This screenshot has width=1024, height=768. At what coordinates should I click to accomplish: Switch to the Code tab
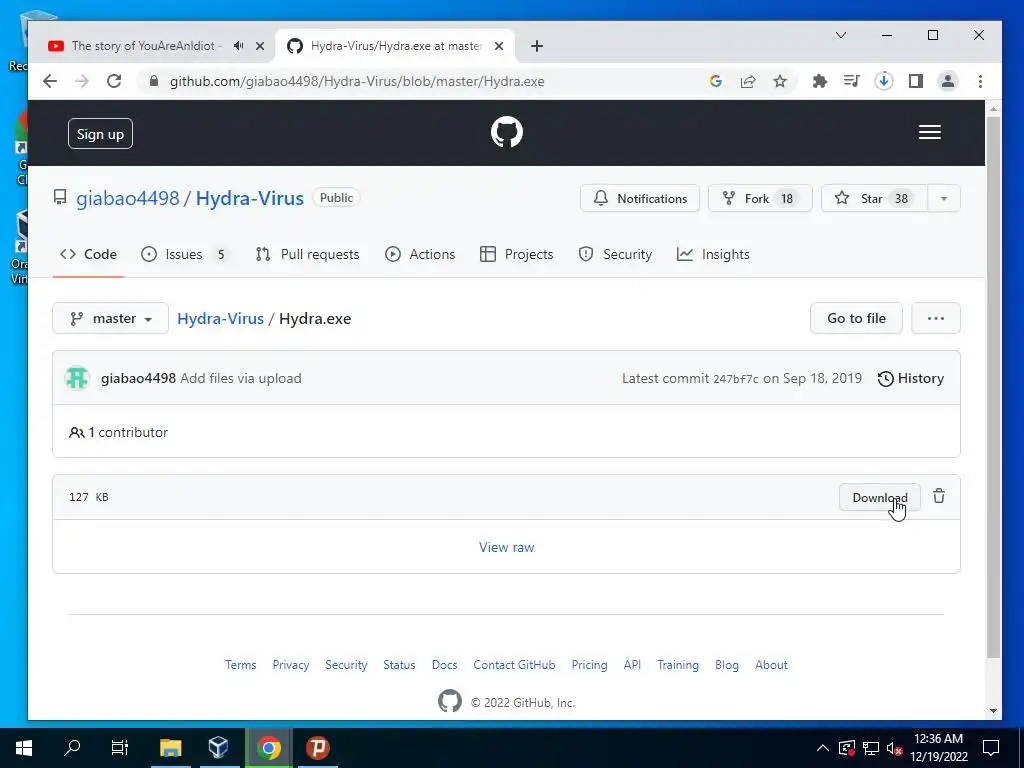coord(88,254)
